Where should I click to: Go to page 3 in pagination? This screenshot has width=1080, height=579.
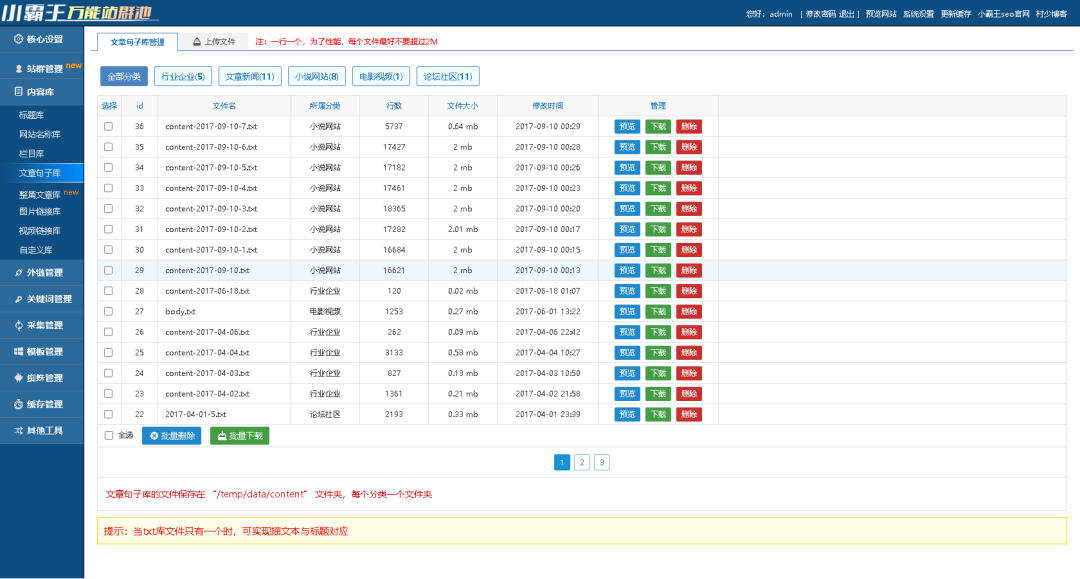click(601, 462)
